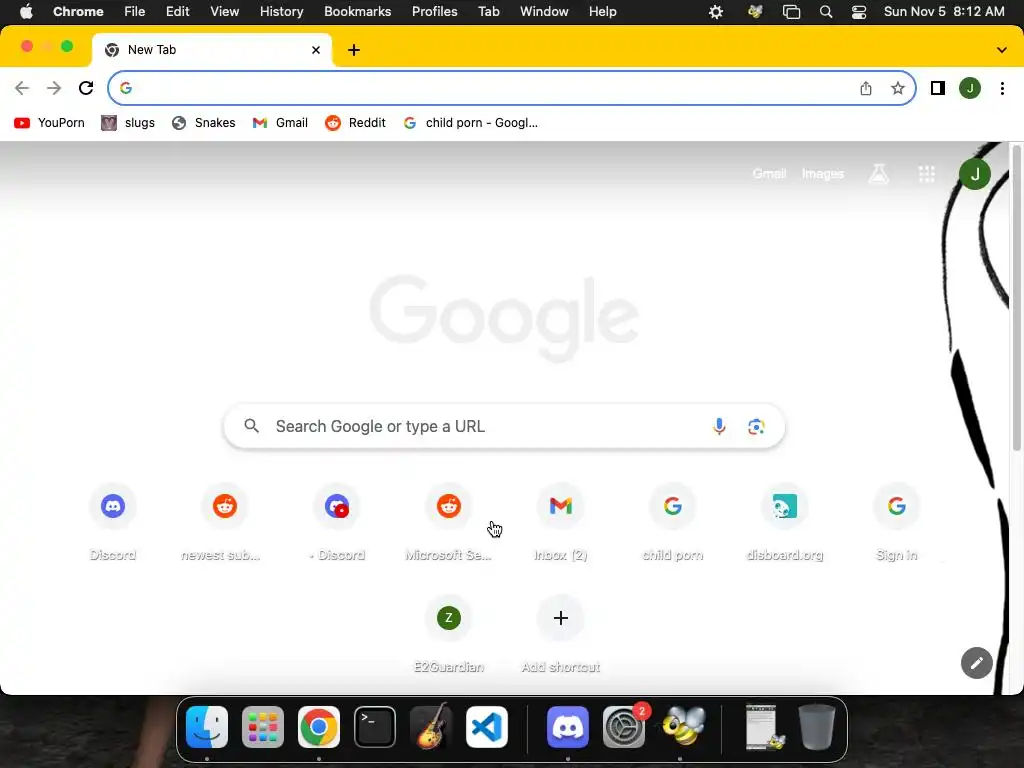Image resolution: width=1024 pixels, height=768 pixels.
Task: Select the New Tab tab
Action: (212, 50)
